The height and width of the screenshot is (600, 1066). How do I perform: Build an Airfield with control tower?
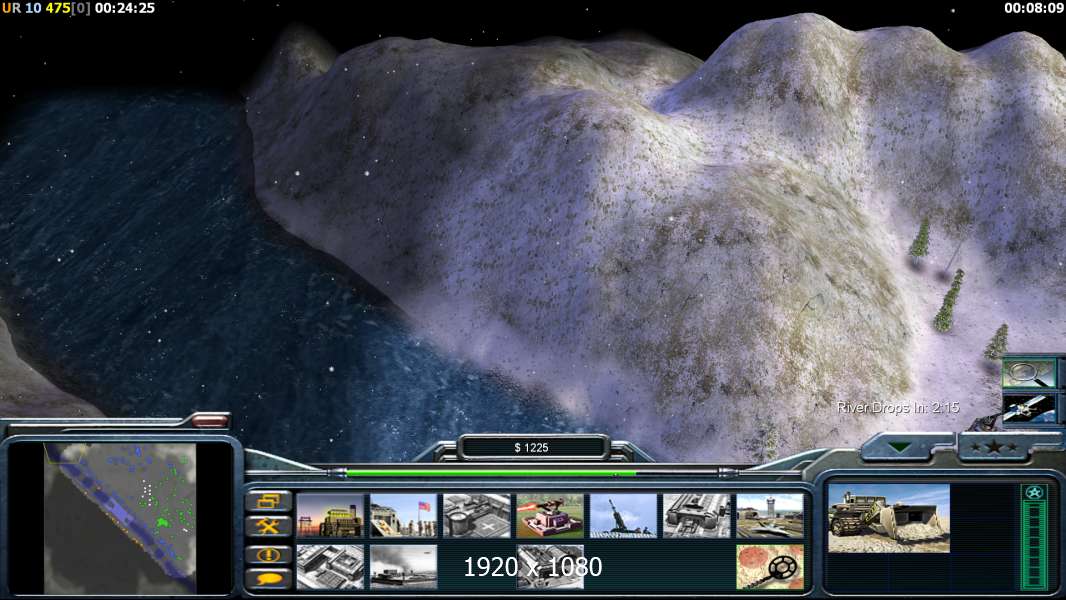(770, 515)
